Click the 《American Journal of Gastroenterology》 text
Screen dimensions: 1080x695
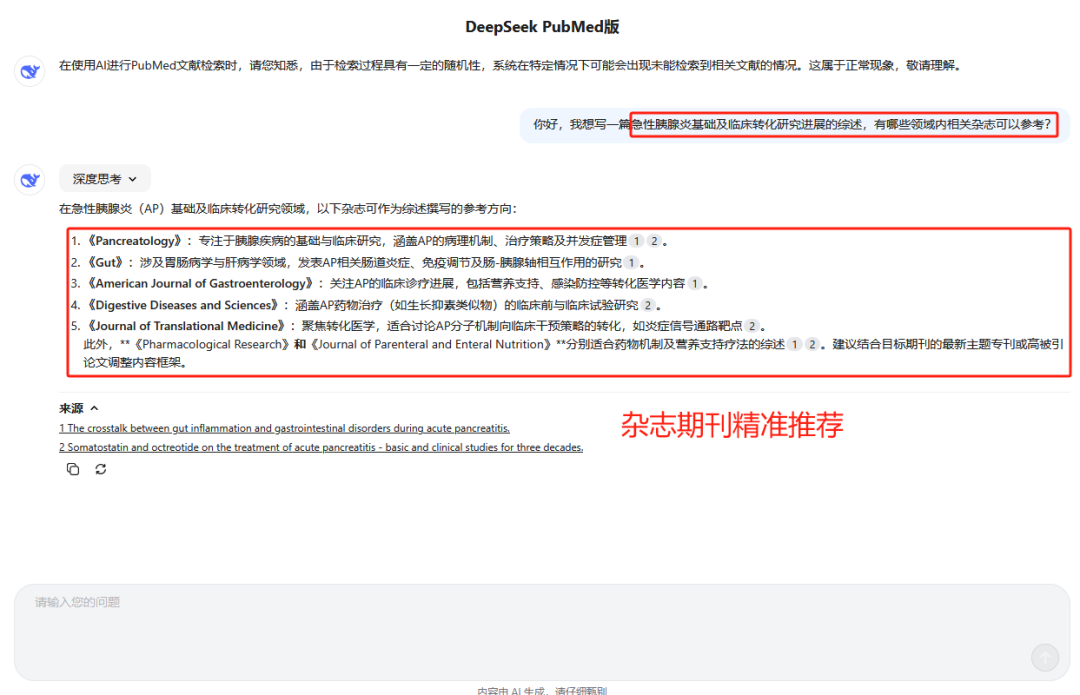click(200, 284)
